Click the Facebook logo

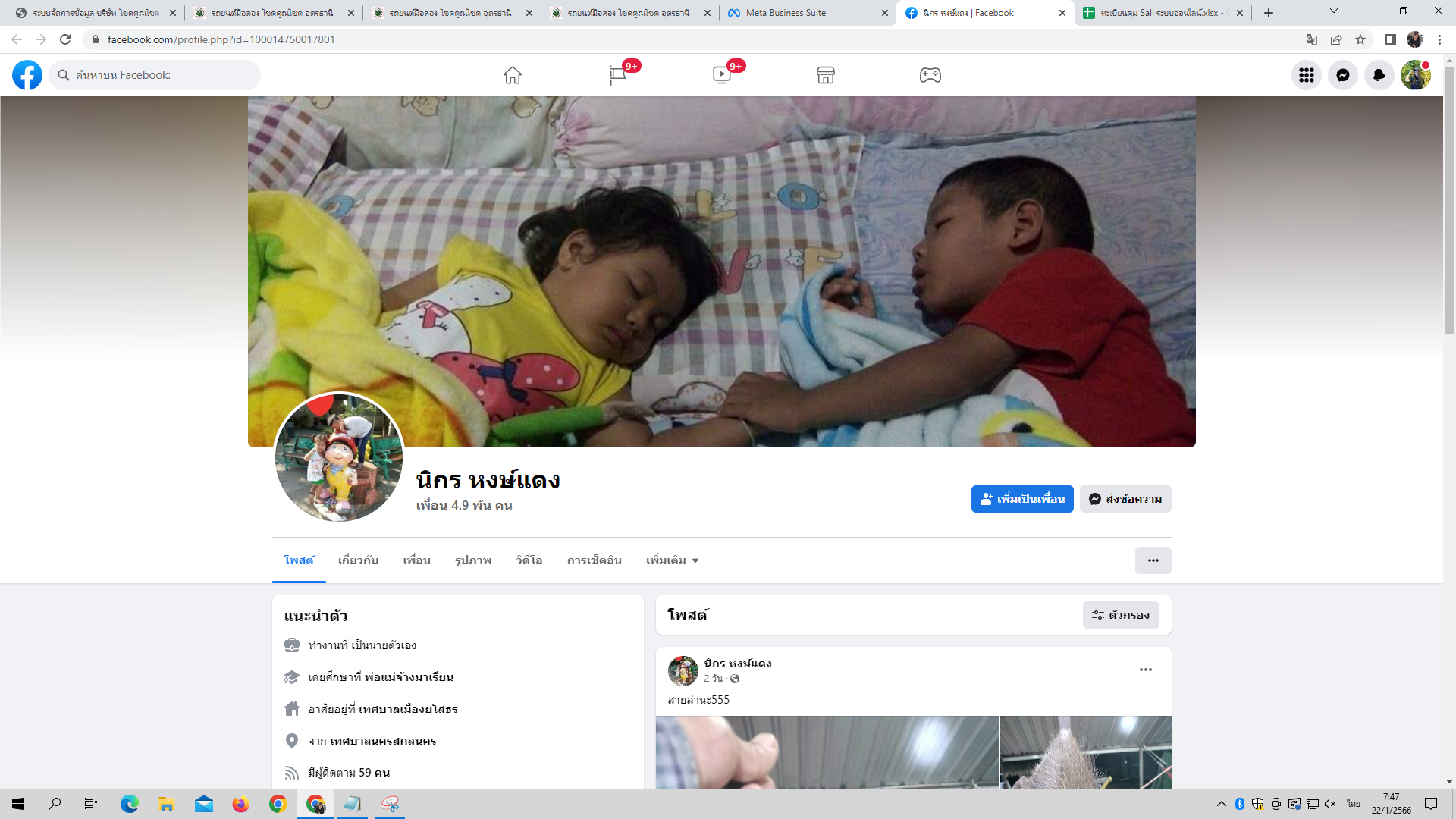pyautogui.click(x=27, y=75)
